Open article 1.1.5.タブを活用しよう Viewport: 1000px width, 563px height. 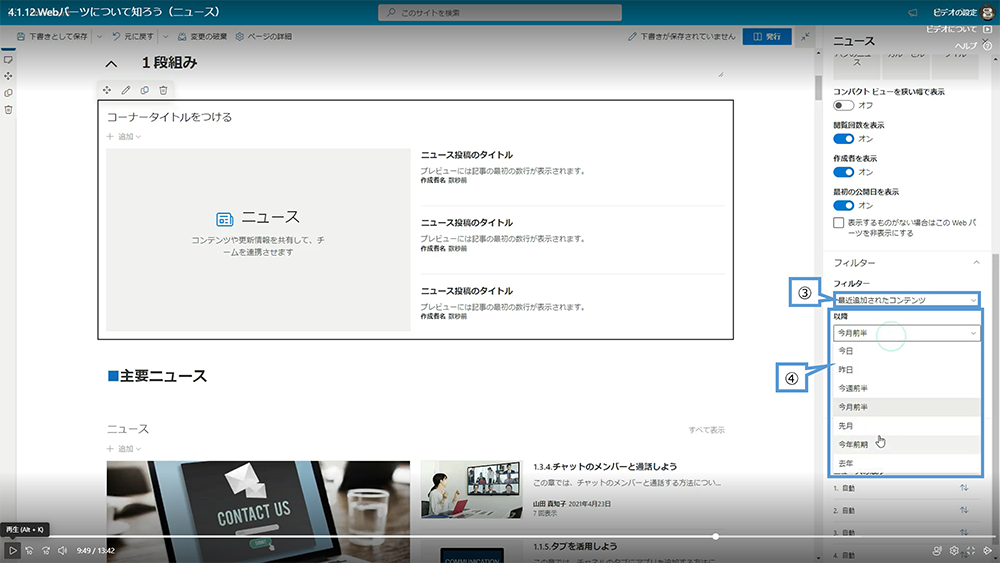coord(575,546)
